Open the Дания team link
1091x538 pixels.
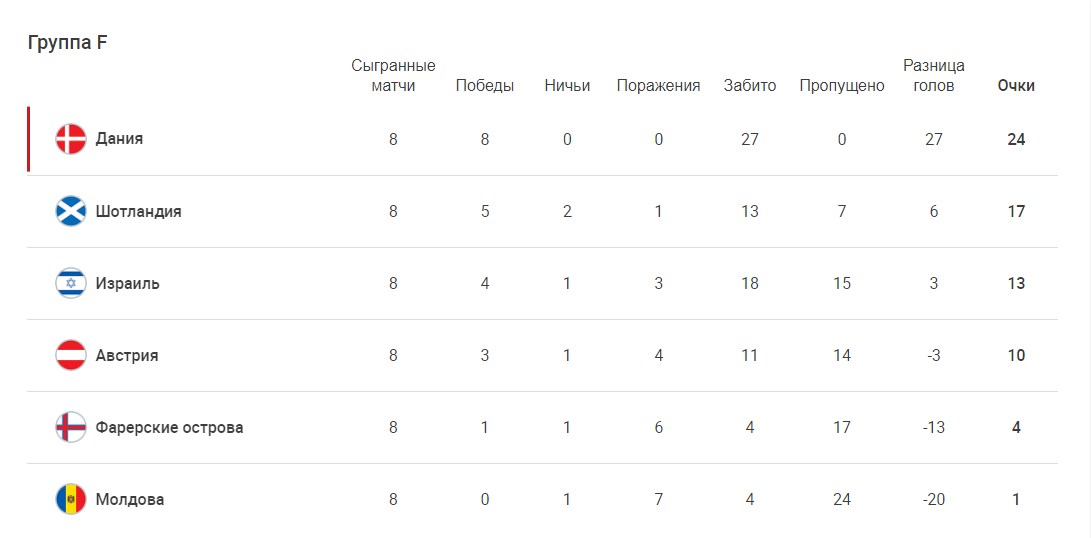pyautogui.click(x=119, y=139)
